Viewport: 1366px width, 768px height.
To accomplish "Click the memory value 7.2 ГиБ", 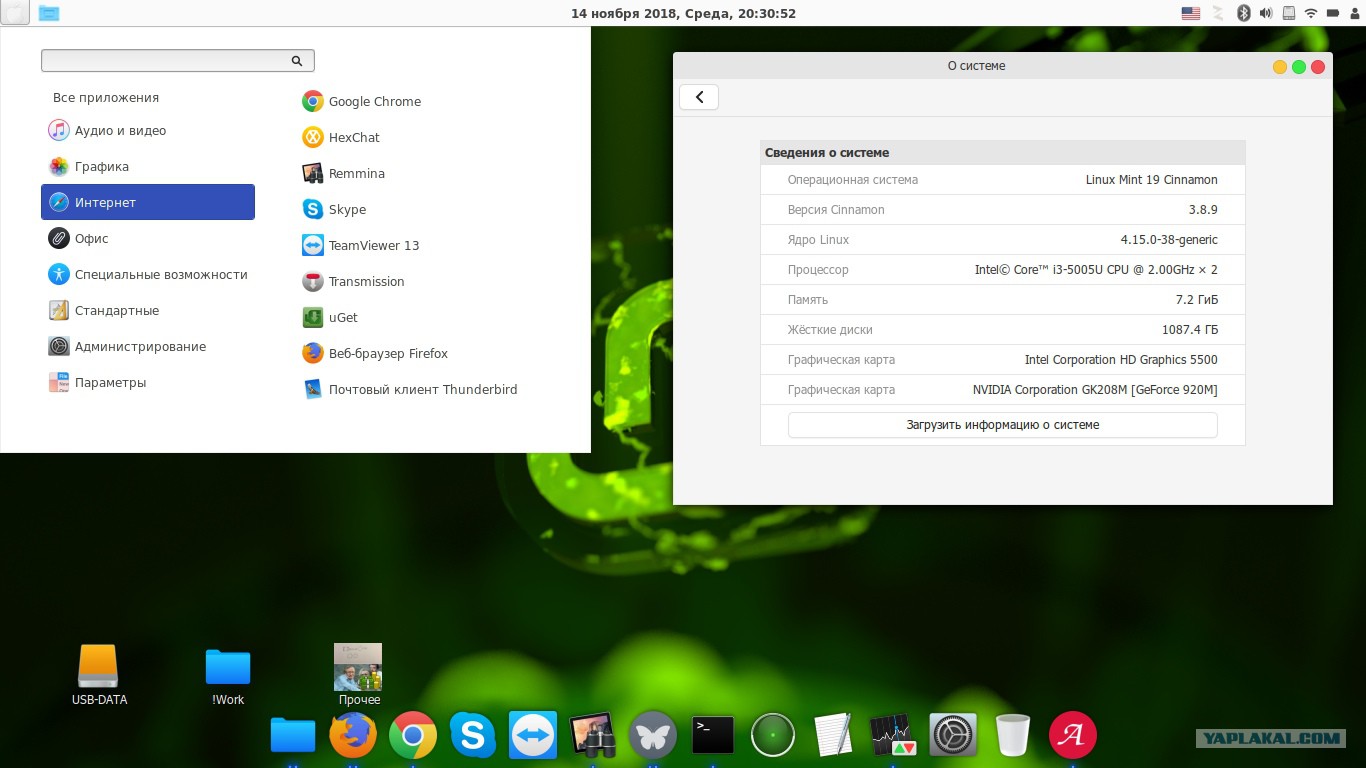I will [x=1197, y=300].
